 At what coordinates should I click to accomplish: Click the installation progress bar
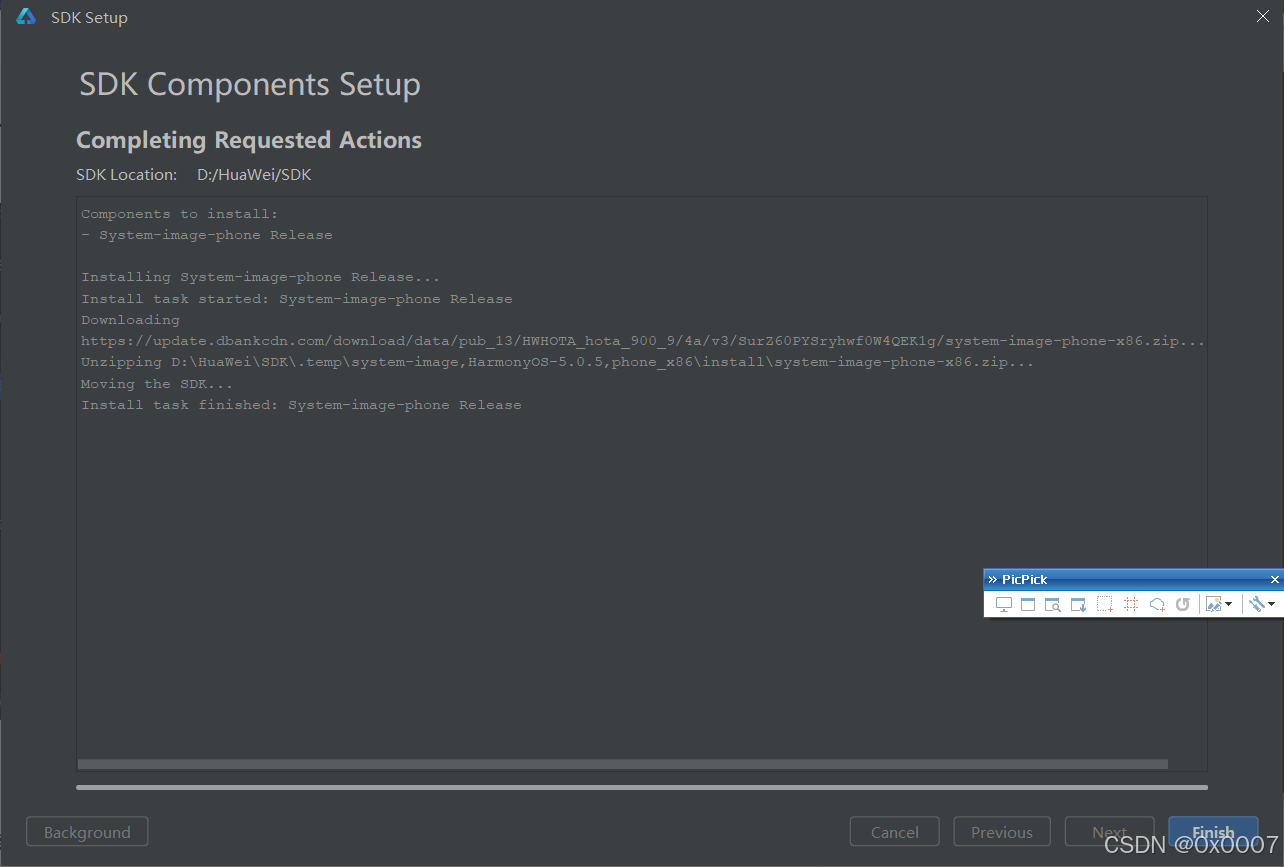pos(642,787)
